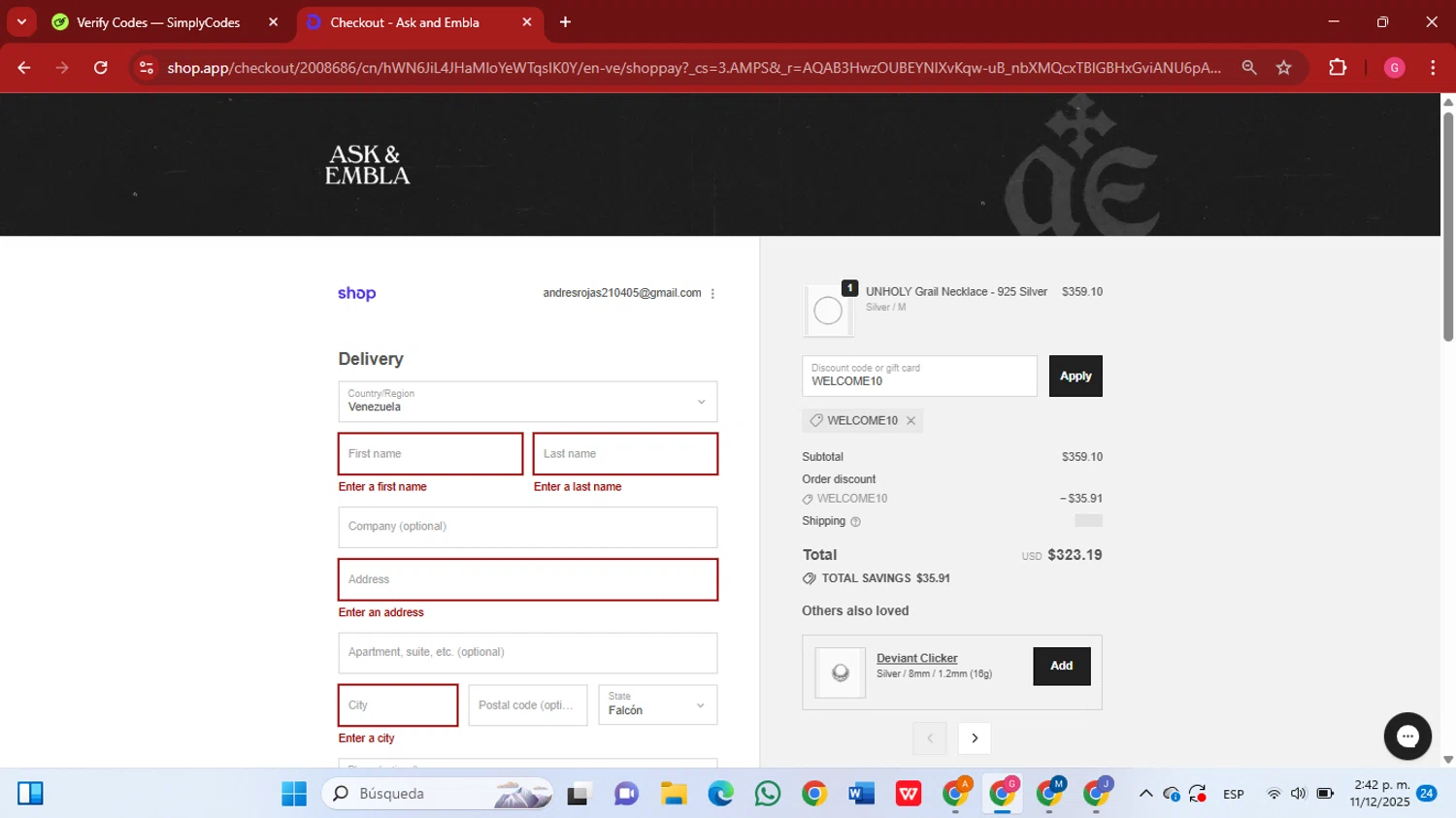The image size is (1456, 818).
Task: Open Microsoft Word from taskbar
Action: click(x=861, y=794)
